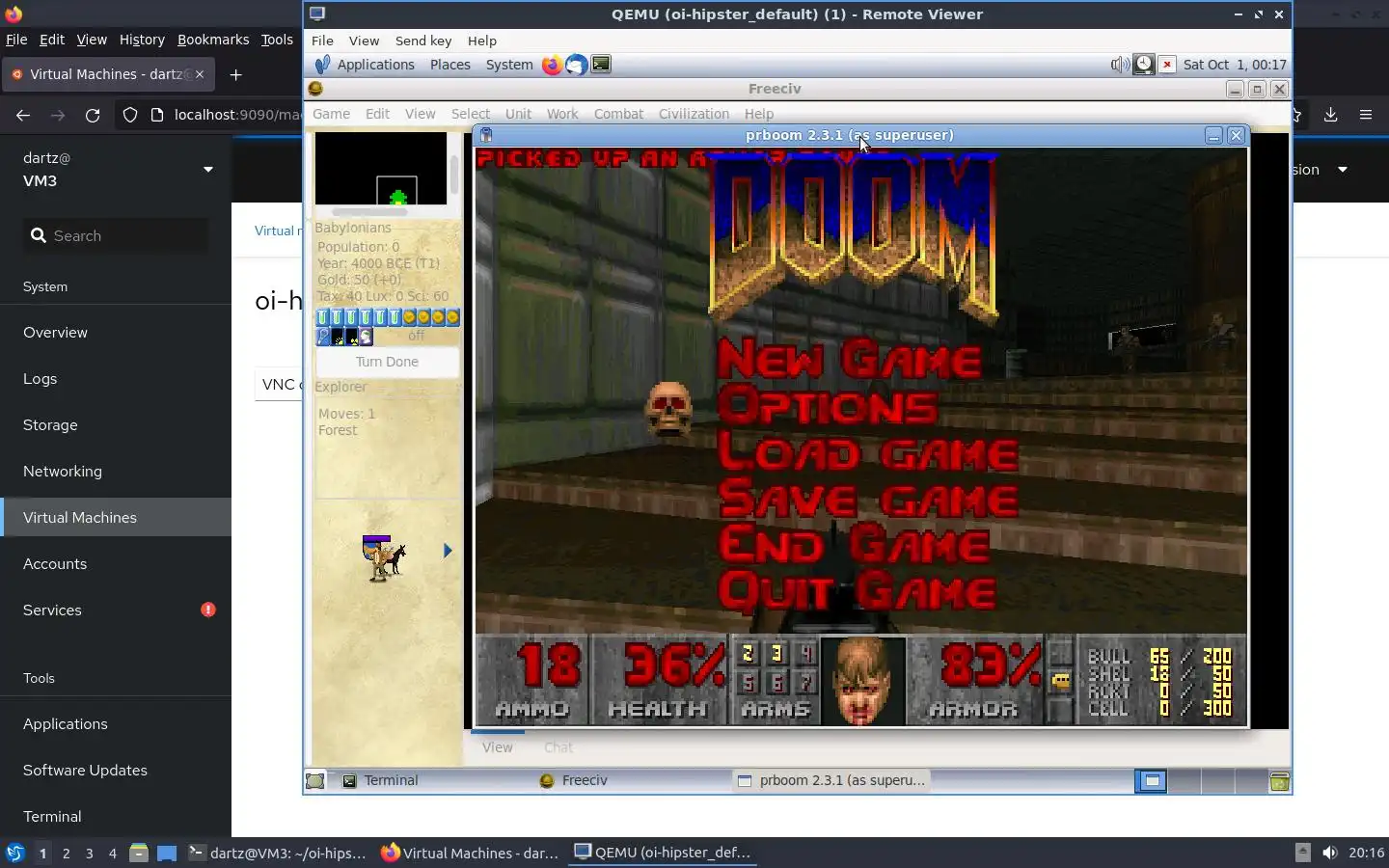
Task: Open Remote Viewer View menu
Action: pos(364,41)
